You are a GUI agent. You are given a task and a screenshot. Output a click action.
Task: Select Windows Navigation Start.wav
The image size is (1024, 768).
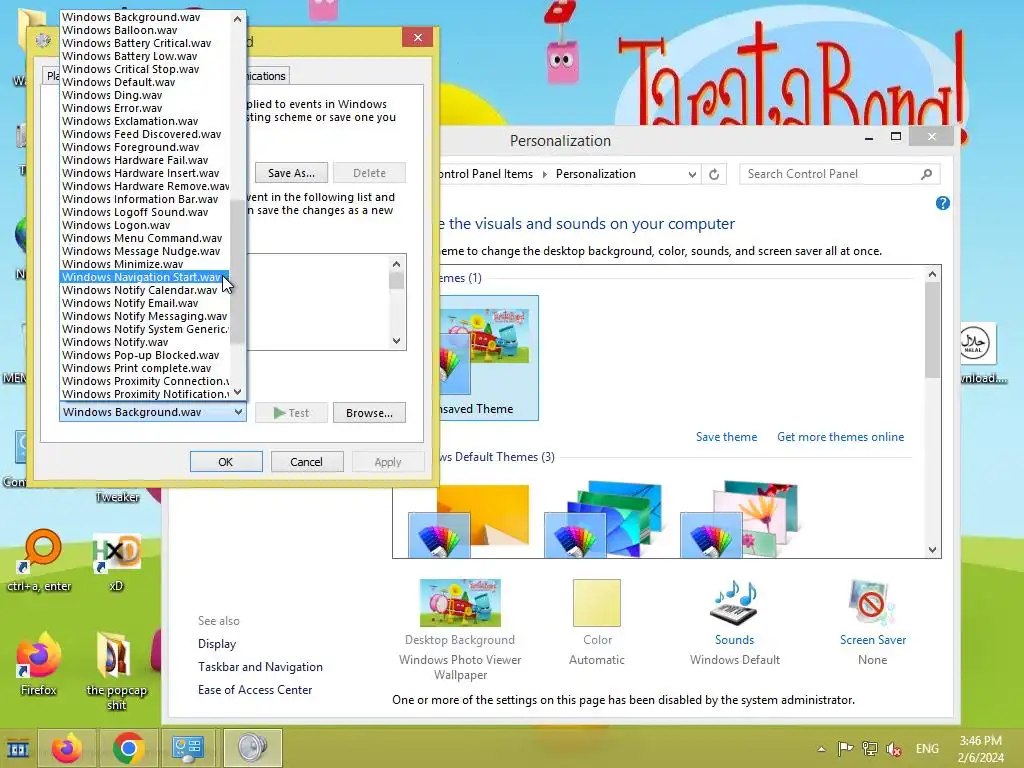[x=144, y=277]
